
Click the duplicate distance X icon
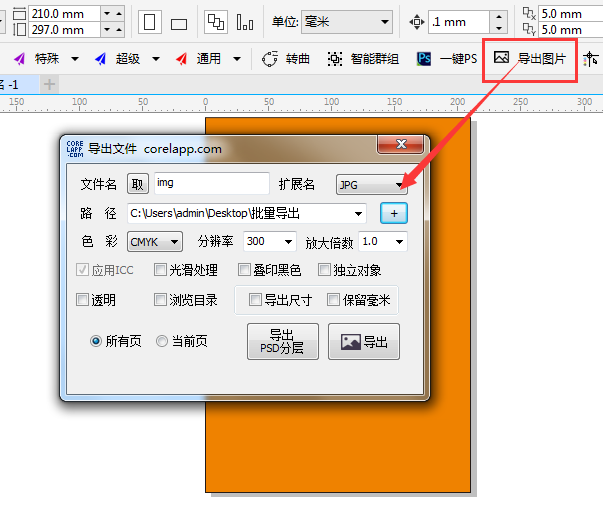(x=529, y=13)
